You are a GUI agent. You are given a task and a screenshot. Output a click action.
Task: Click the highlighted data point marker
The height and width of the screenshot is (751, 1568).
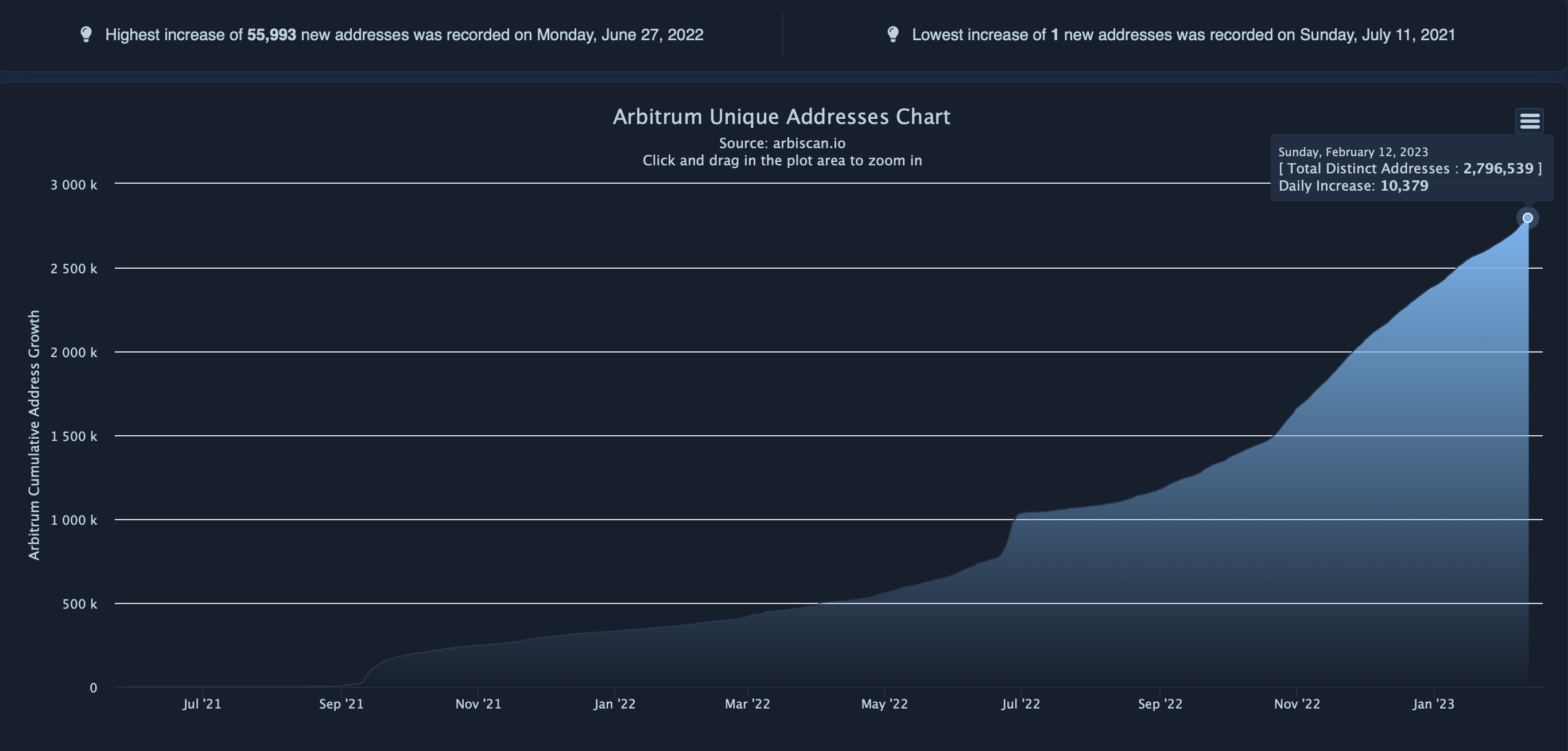pos(1527,218)
